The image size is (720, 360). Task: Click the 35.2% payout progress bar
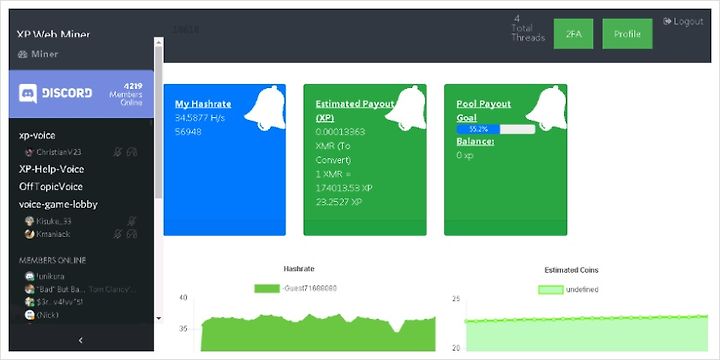pos(495,129)
